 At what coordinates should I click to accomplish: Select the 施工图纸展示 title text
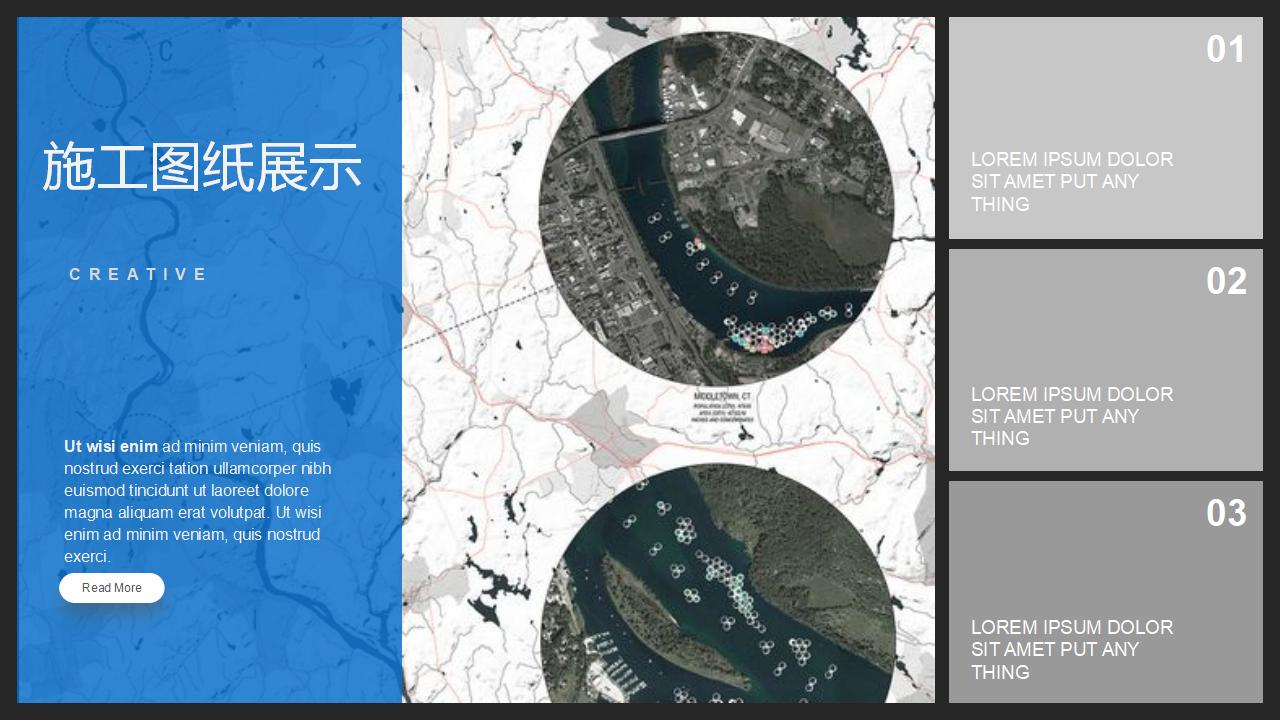pos(202,167)
